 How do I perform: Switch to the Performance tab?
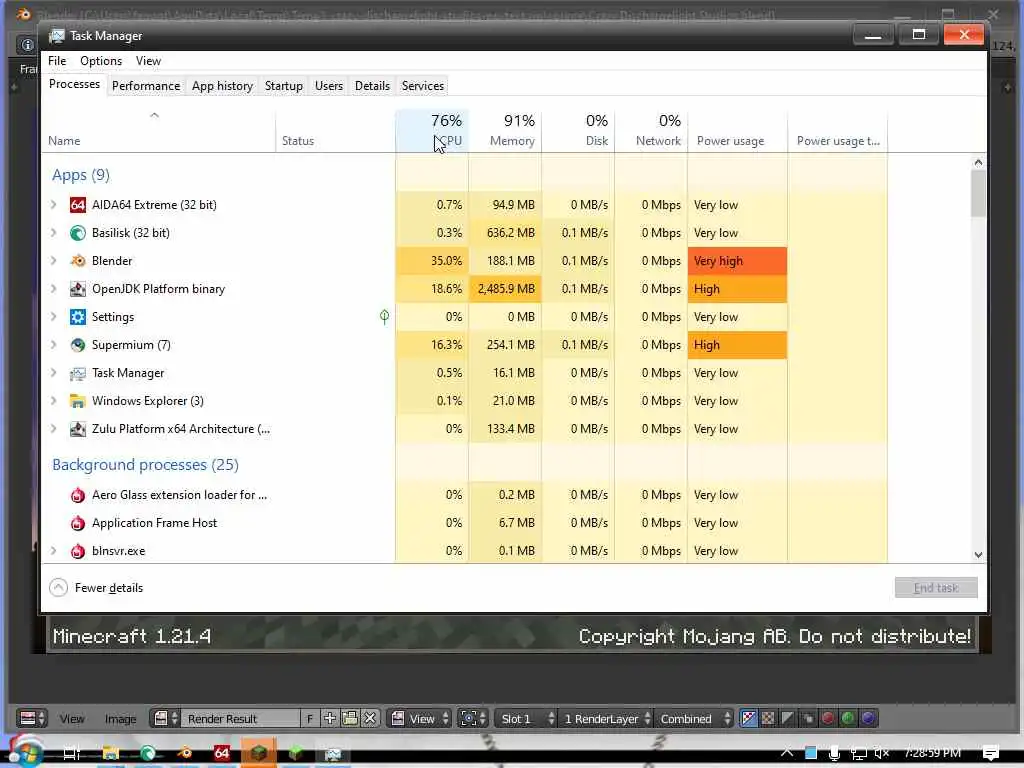146,86
